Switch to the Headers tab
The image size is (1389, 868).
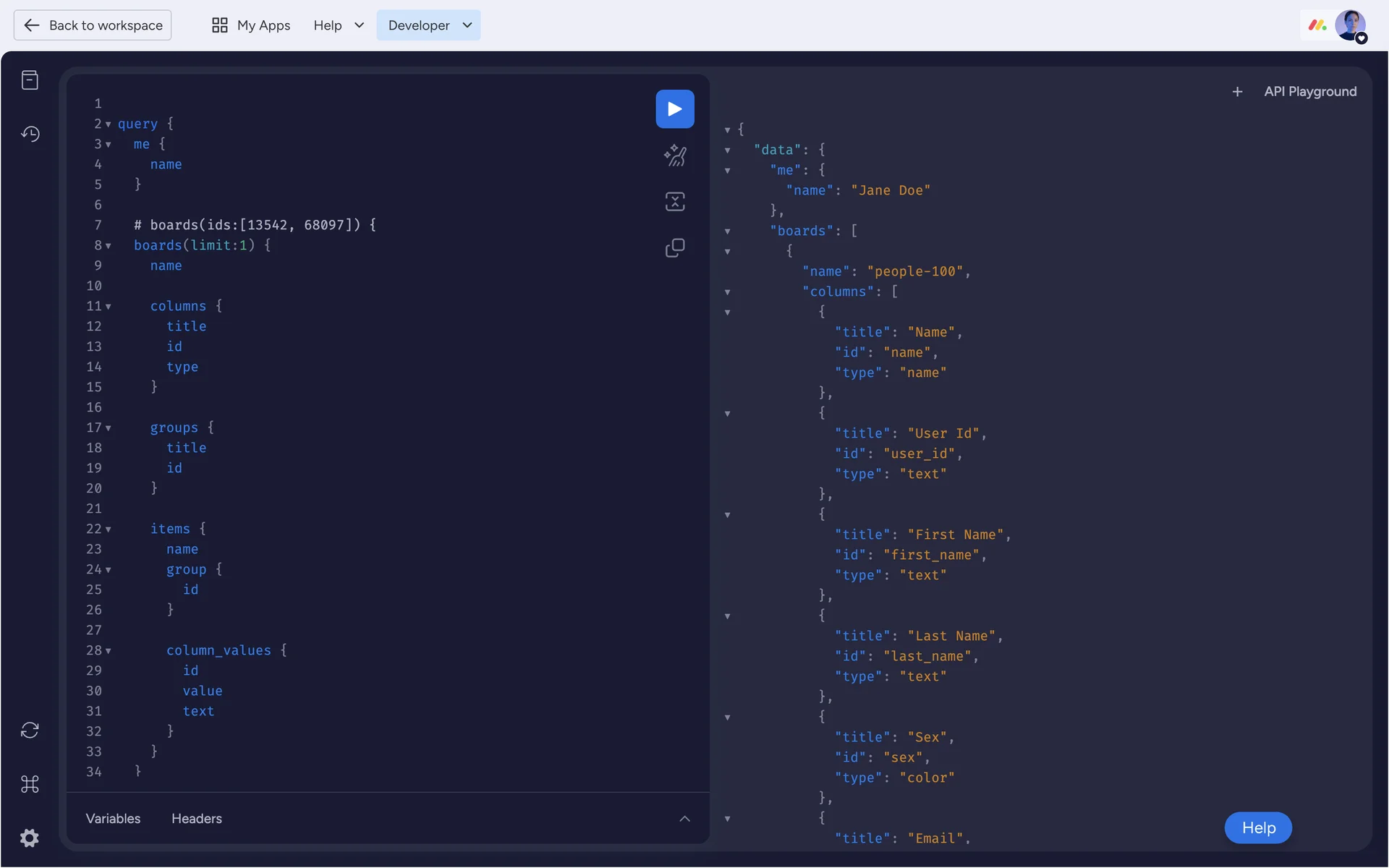[197, 819]
